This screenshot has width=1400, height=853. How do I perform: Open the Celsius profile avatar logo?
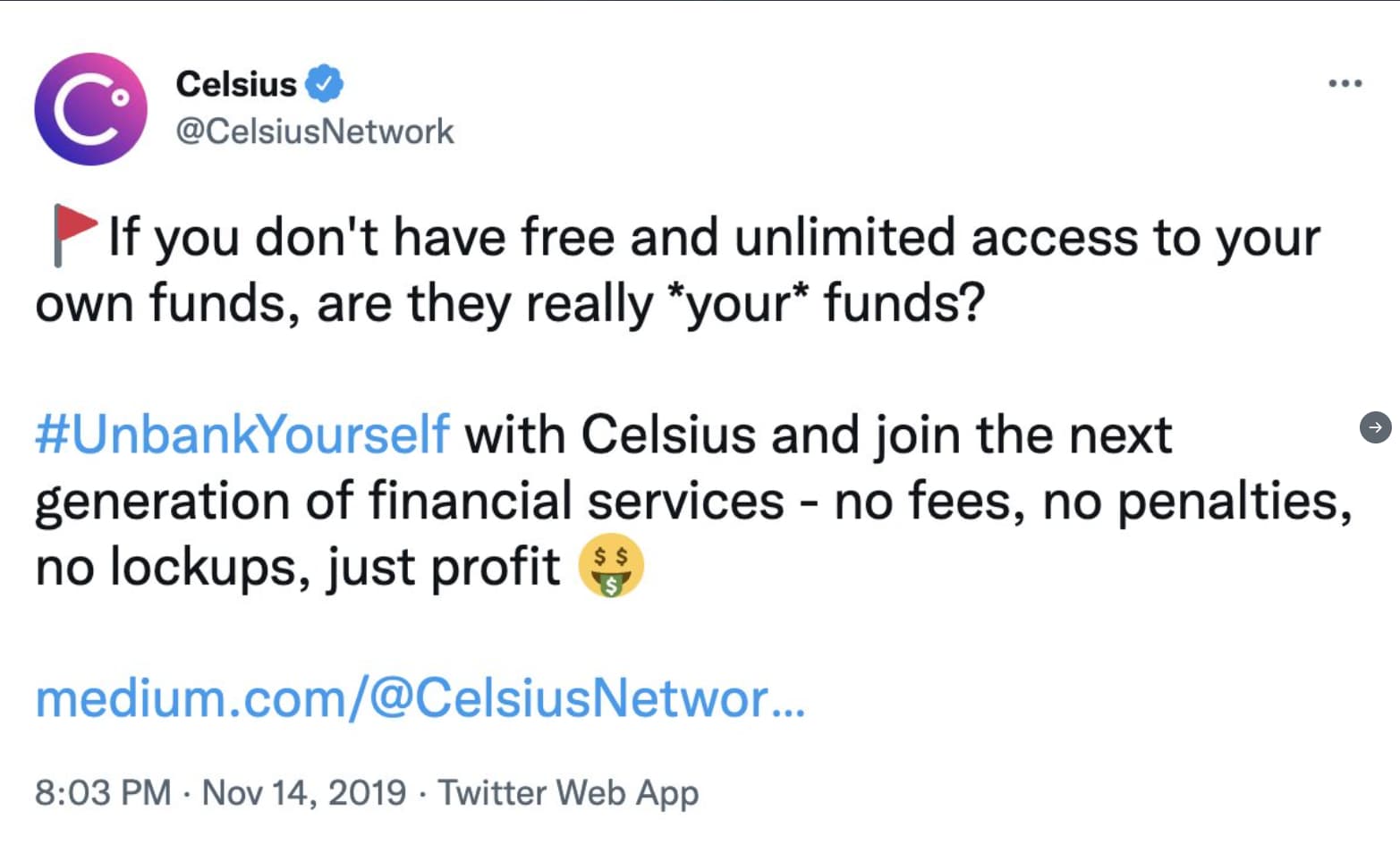tap(90, 109)
